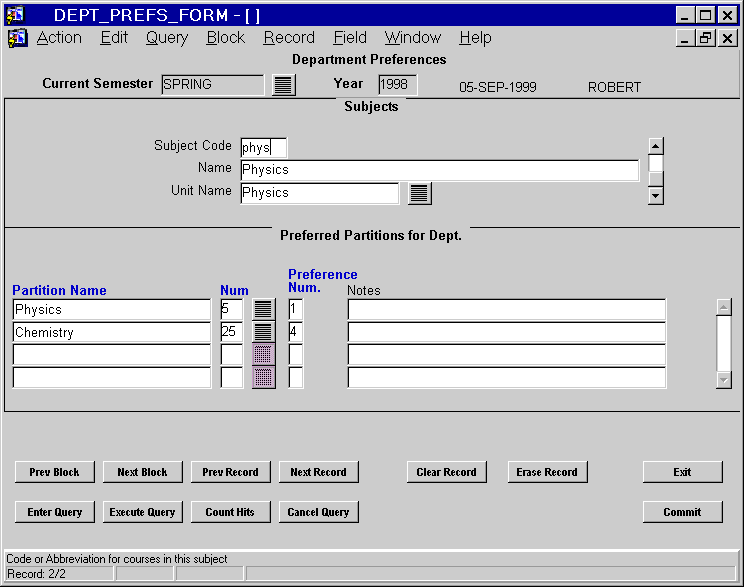Run Execute Query
This screenshot has width=744, height=587.
tap(142, 512)
